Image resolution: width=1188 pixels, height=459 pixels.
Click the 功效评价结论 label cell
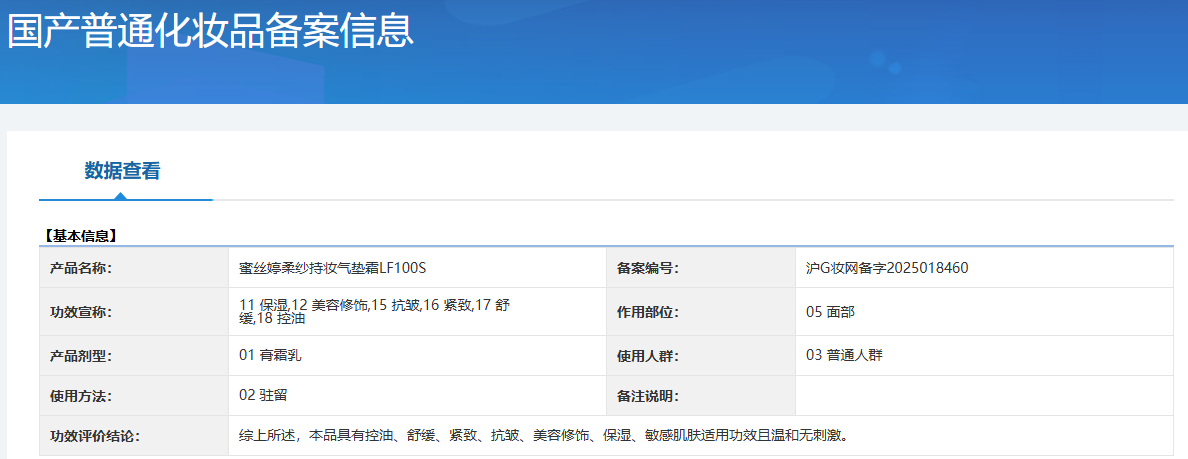point(134,436)
